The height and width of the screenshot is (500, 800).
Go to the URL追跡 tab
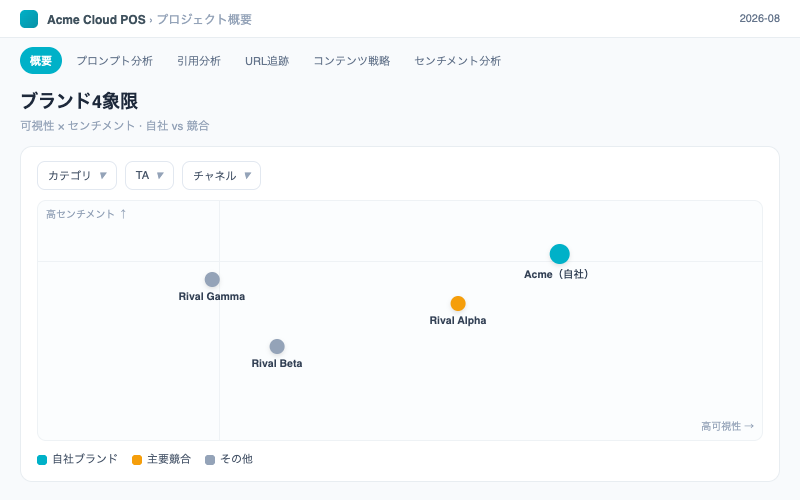click(x=267, y=61)
